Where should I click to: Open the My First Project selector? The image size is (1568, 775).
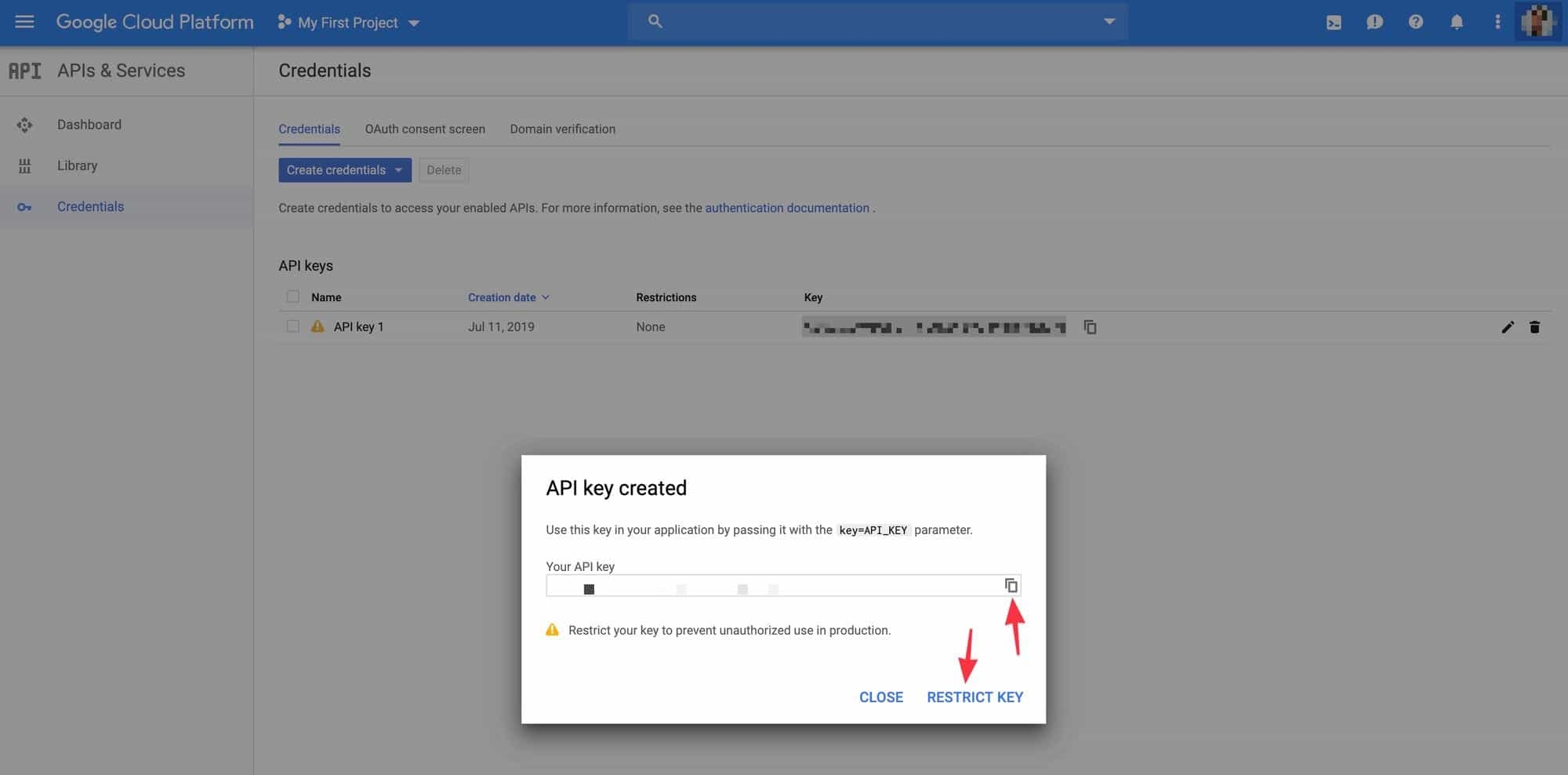[349, 23]
